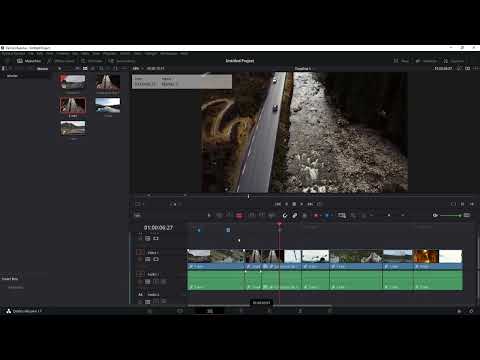Screen dimensions: 480x360
Task: Add a red flag to clip
Action: 316,216
